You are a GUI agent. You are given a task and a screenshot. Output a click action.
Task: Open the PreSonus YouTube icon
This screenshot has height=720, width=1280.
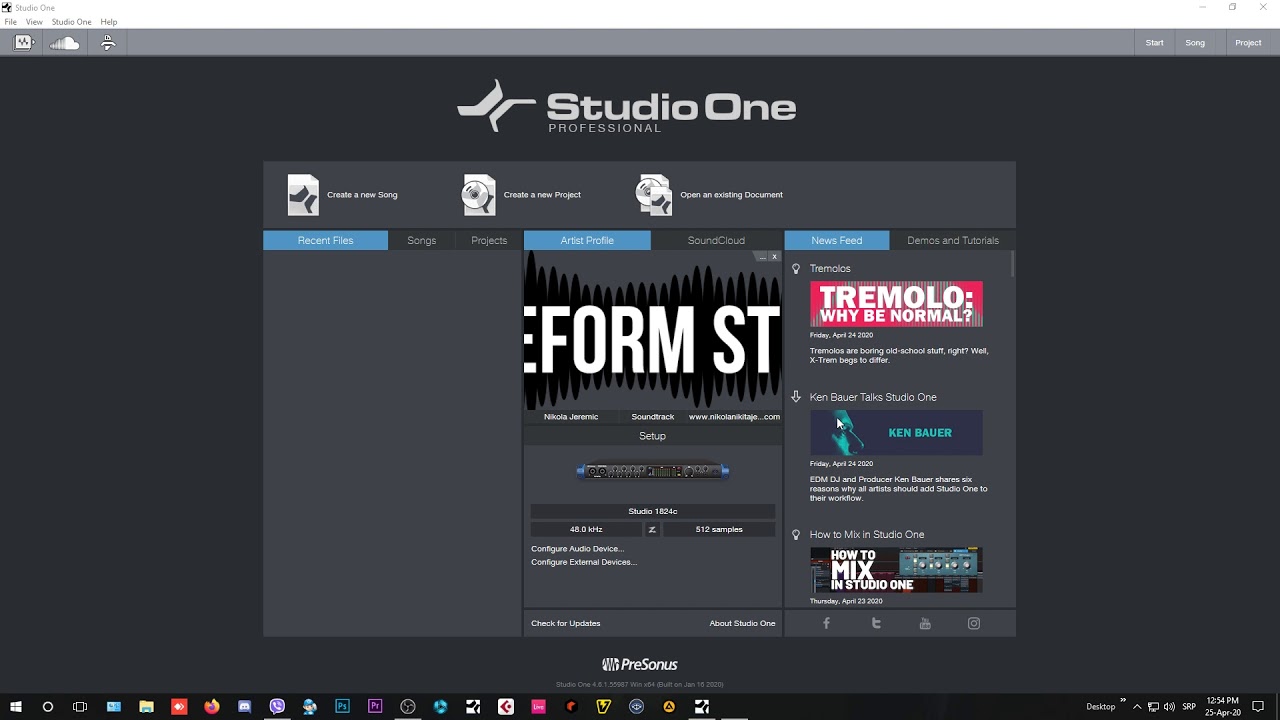pos(925,623)
